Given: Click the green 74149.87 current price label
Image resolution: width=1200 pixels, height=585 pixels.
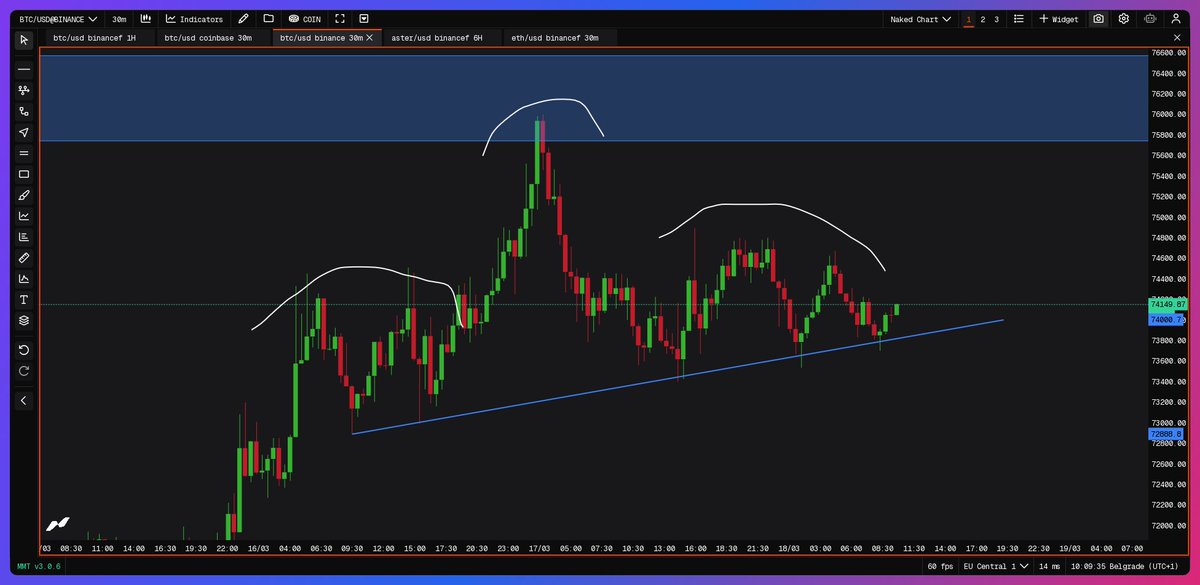Looking at the screenshot, I should [x=1167, y=304].
